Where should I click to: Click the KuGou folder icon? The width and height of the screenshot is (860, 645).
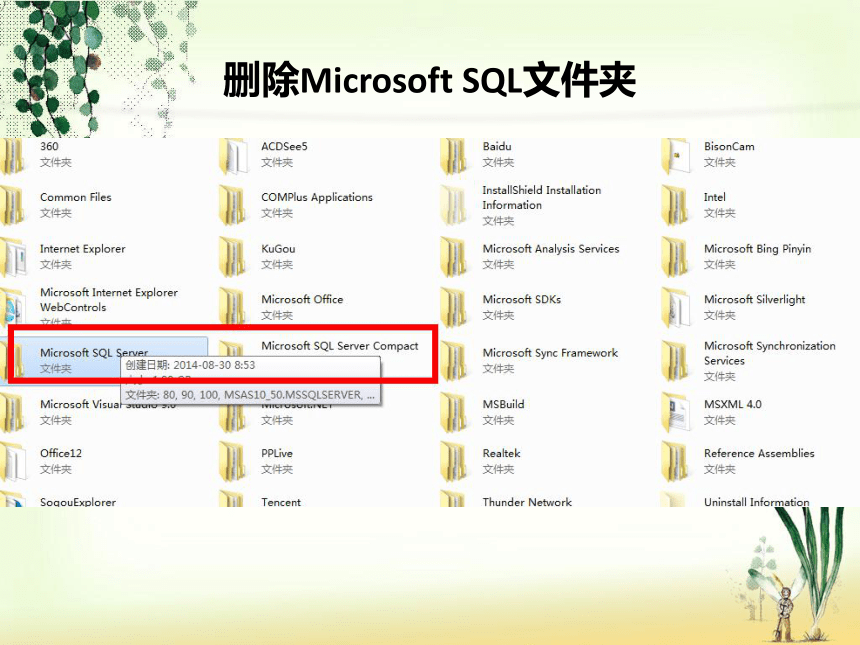(x=233, y=257)
